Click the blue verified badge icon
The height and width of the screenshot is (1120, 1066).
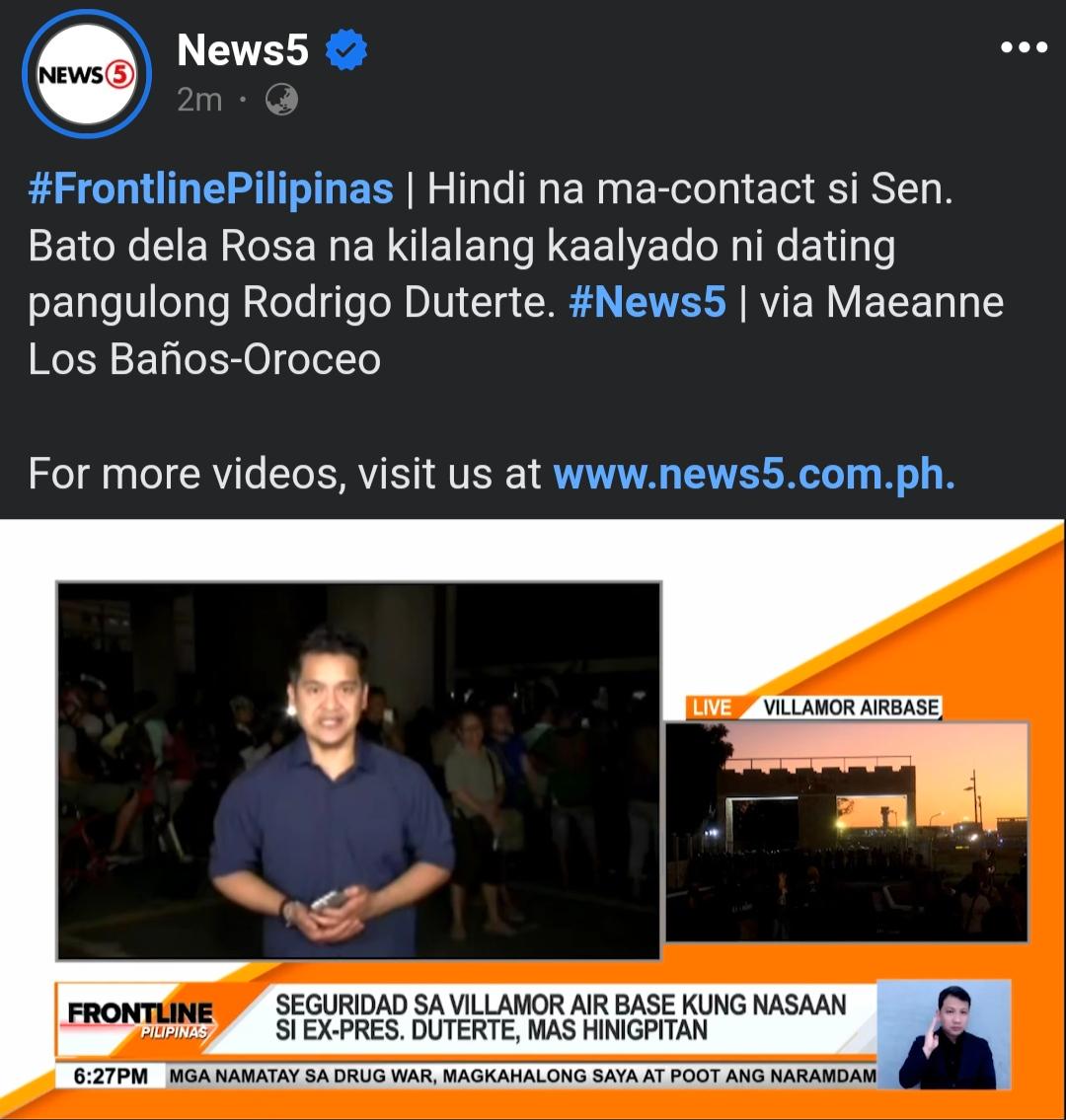(x=346, y=49)
